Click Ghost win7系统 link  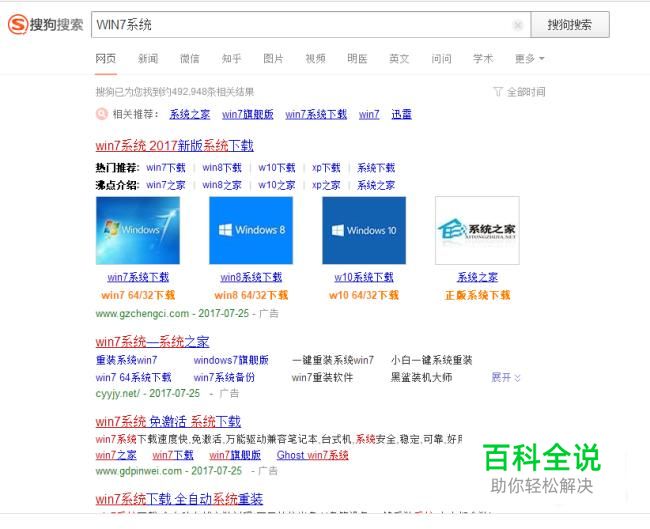click(313, 455)
